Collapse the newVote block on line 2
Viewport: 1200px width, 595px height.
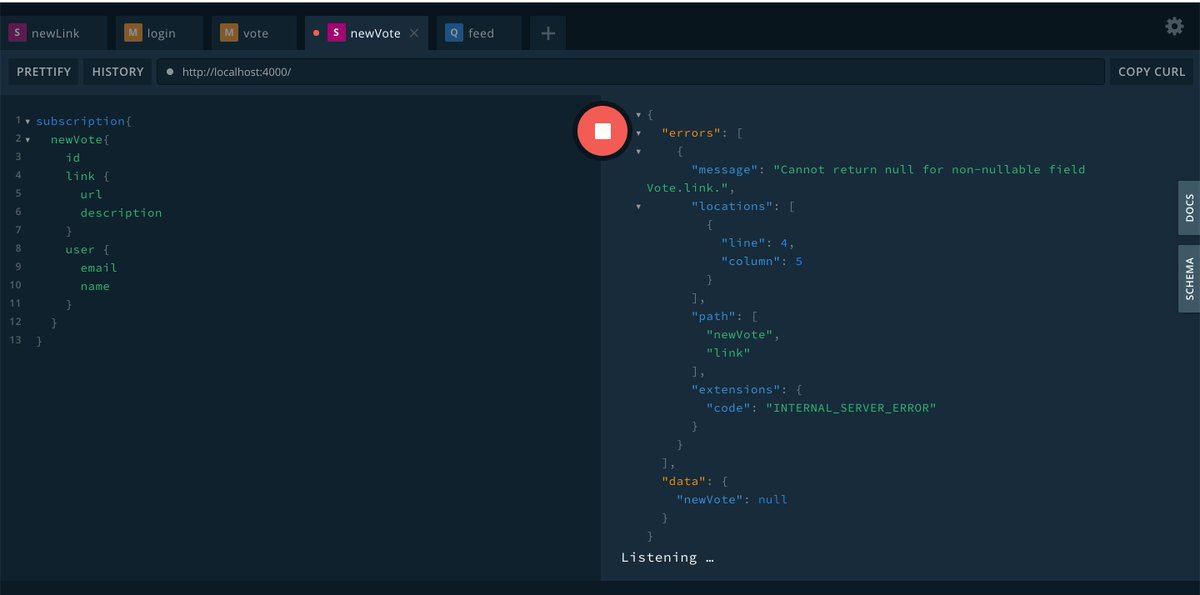(x=28, y=140)
